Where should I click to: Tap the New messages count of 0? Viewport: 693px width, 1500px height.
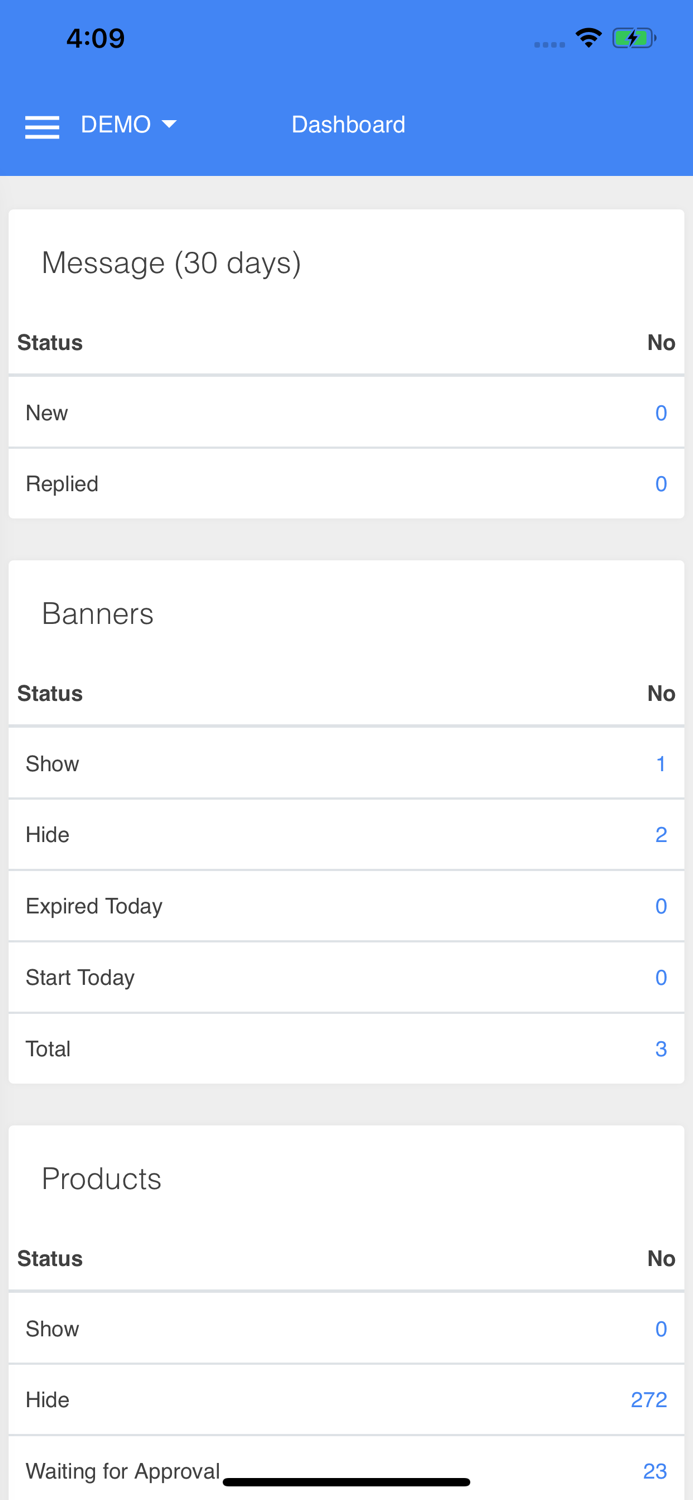pyautogui.click(x=661, y=412)
